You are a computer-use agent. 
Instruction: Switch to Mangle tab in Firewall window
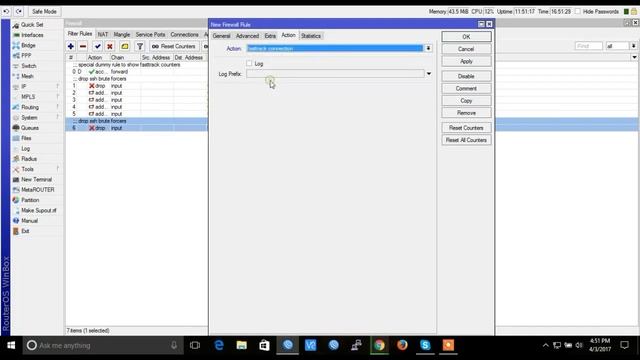click(122, 35)
